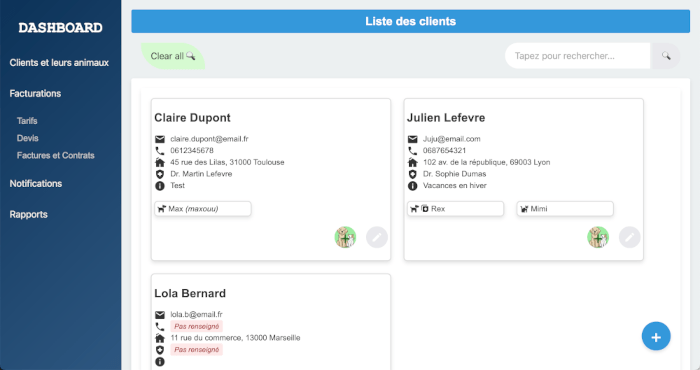Viewport: 700px width, 370px height.
Task: Go to Devis submenu
Action: click(x=28, y=138)
